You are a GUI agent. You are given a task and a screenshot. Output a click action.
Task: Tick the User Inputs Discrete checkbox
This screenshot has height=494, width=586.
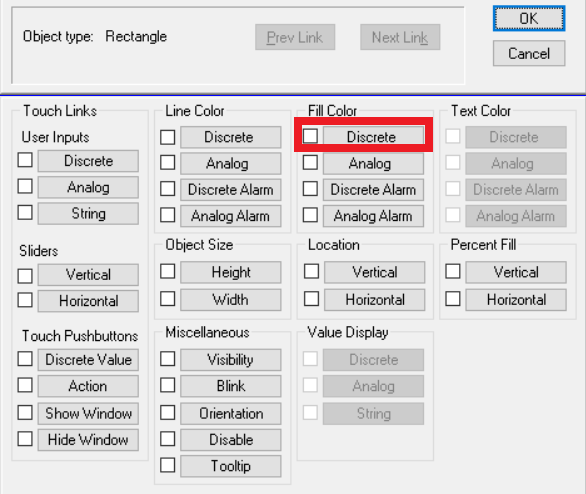click(x=25, y=160)
